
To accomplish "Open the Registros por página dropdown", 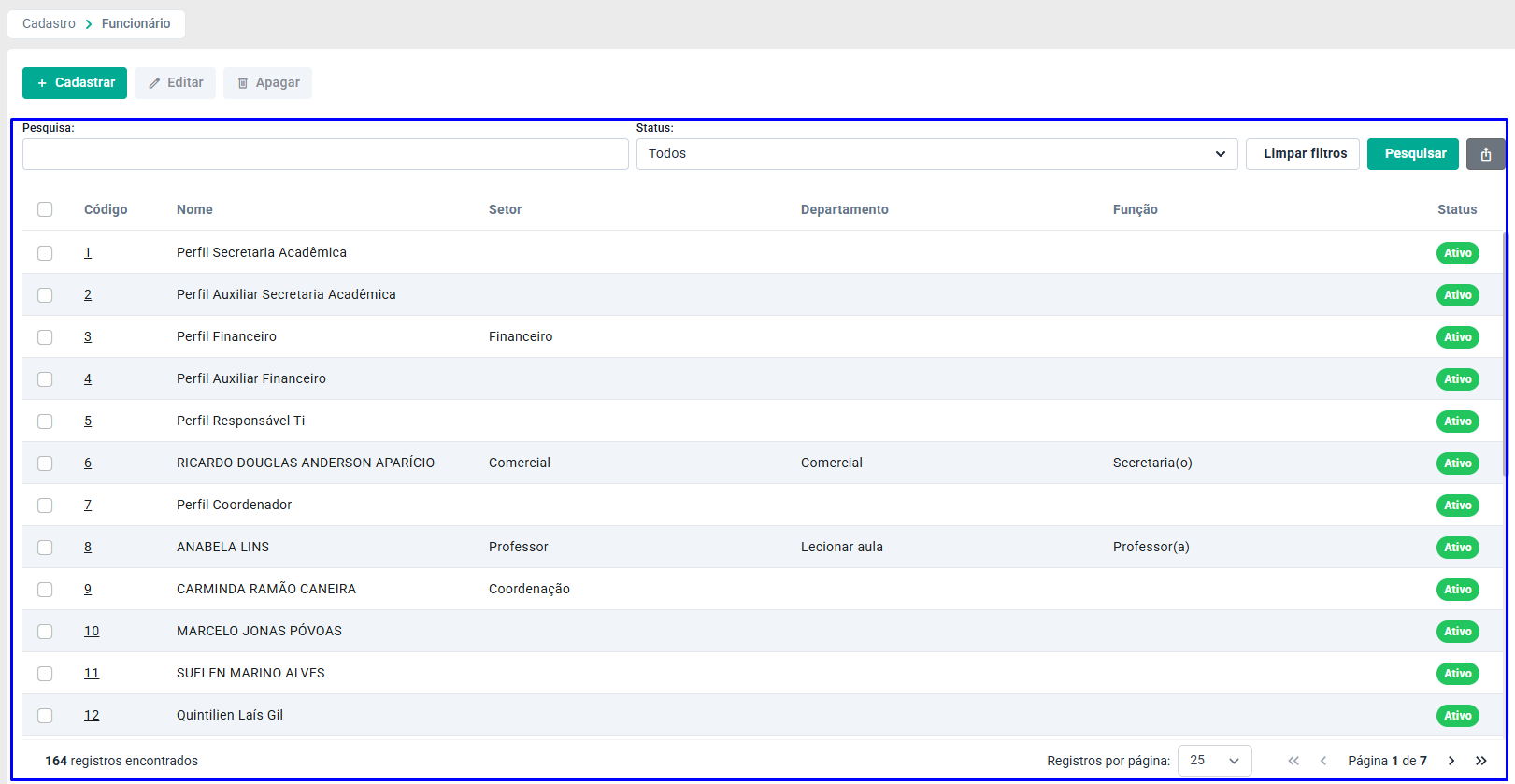I will [1215, 761].
